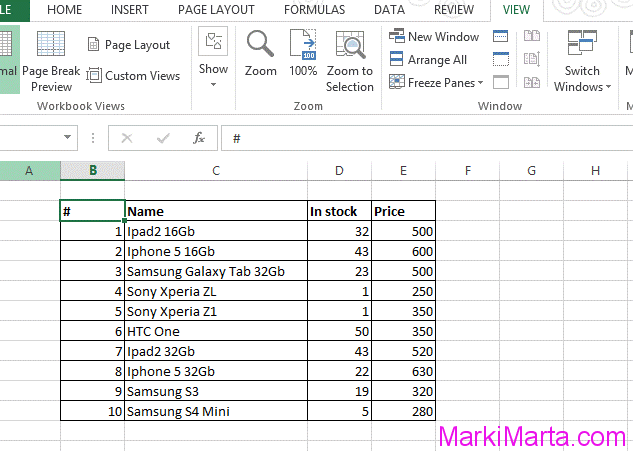Select the 'In stock' header cell
Viewport: 633px width, 451px height.
340,211
